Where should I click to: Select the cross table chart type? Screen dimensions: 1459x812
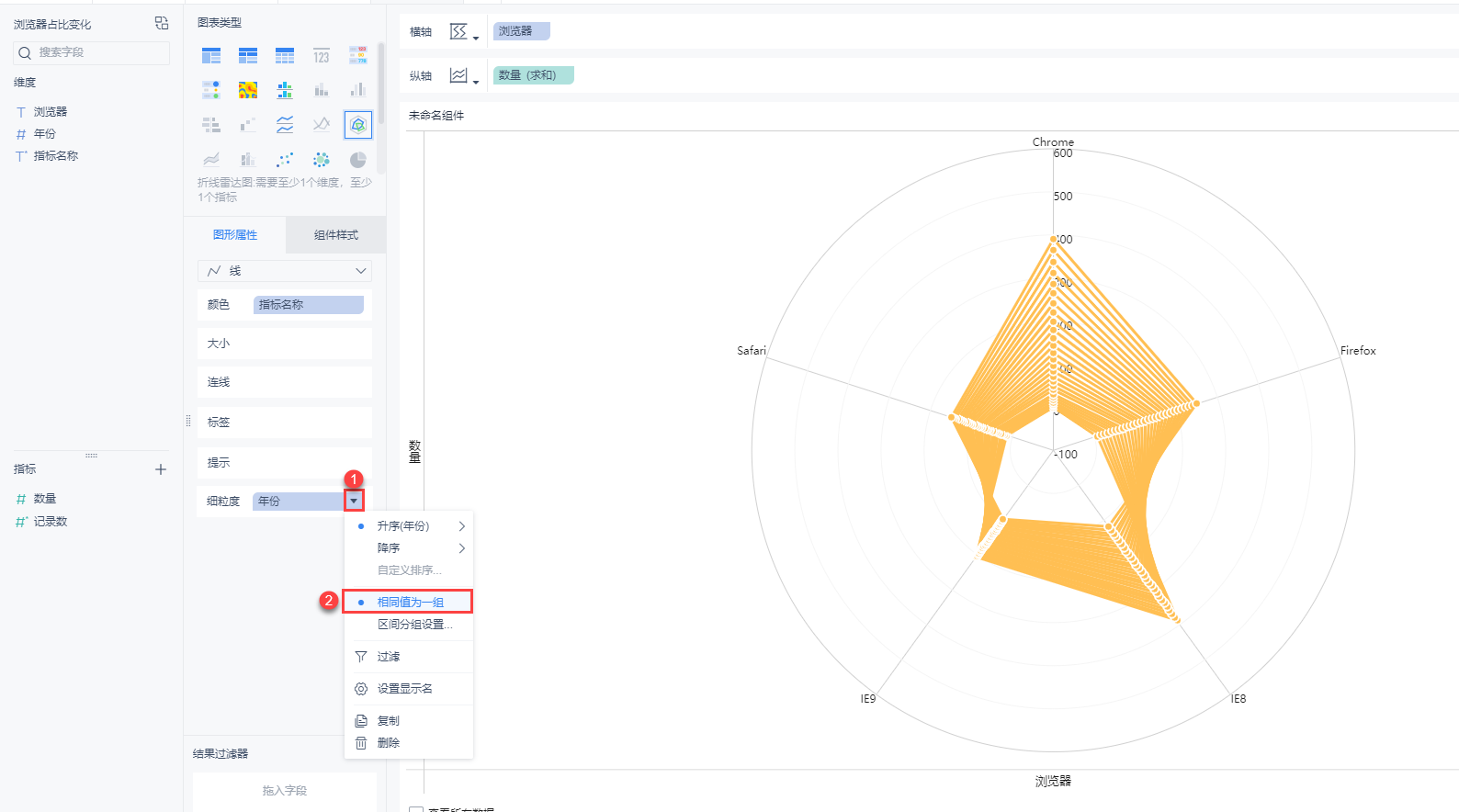click(248, 56)
